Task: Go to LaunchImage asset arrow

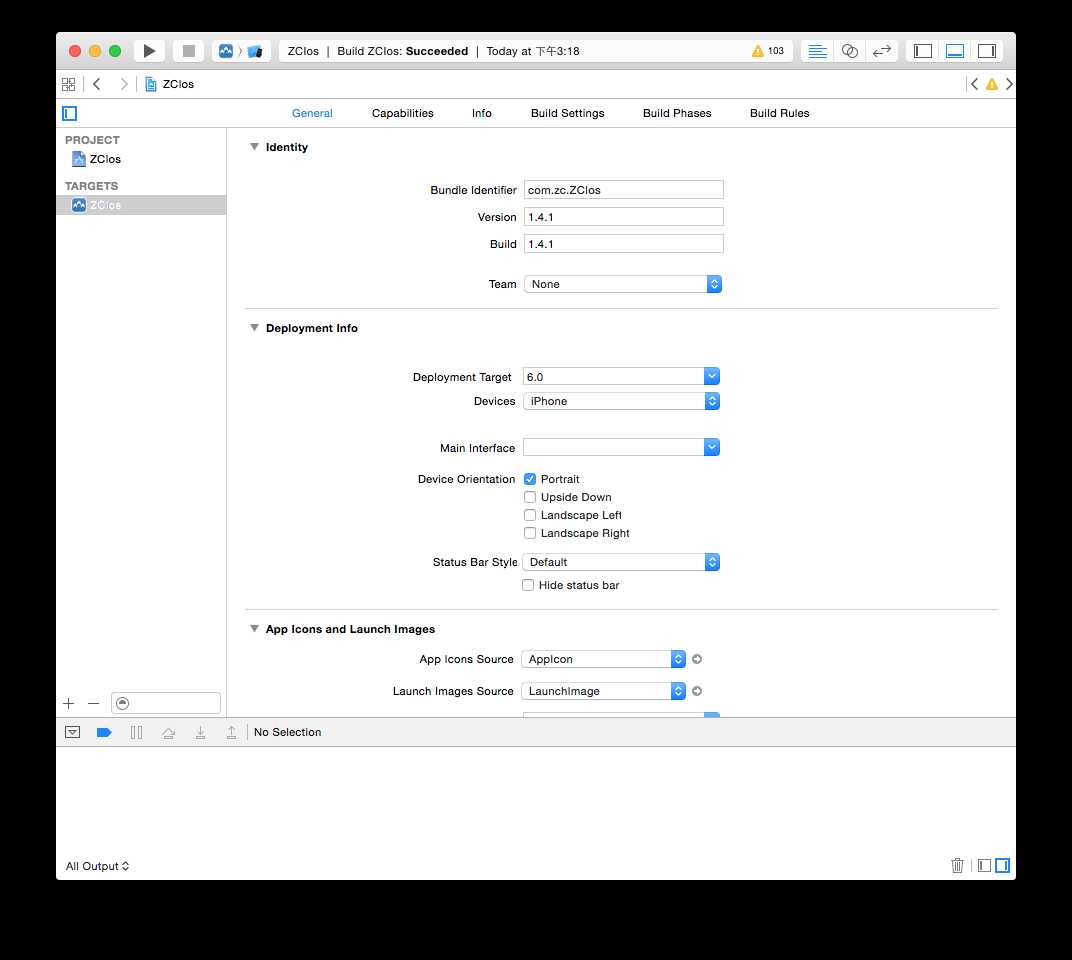Action: (697, 691)
